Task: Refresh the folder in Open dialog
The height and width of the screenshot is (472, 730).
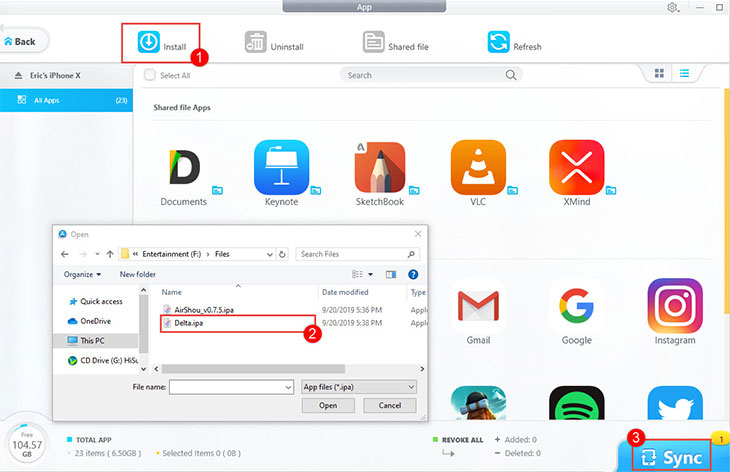Action: 282,254
